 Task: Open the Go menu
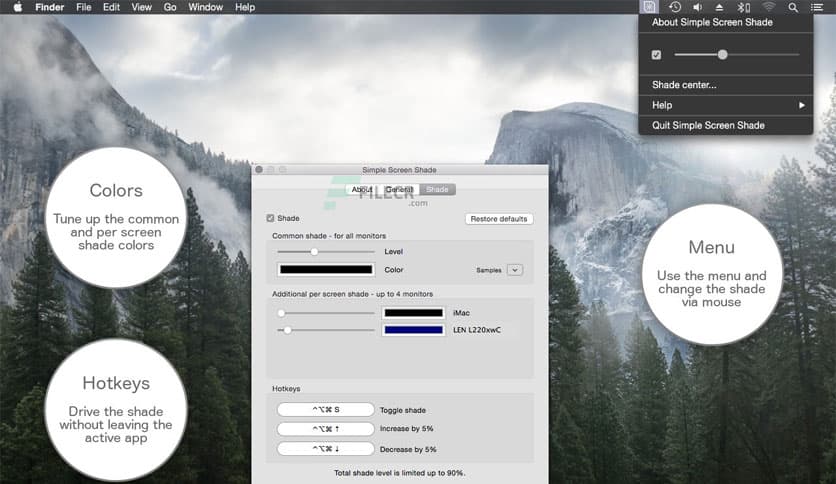[170, 7]
